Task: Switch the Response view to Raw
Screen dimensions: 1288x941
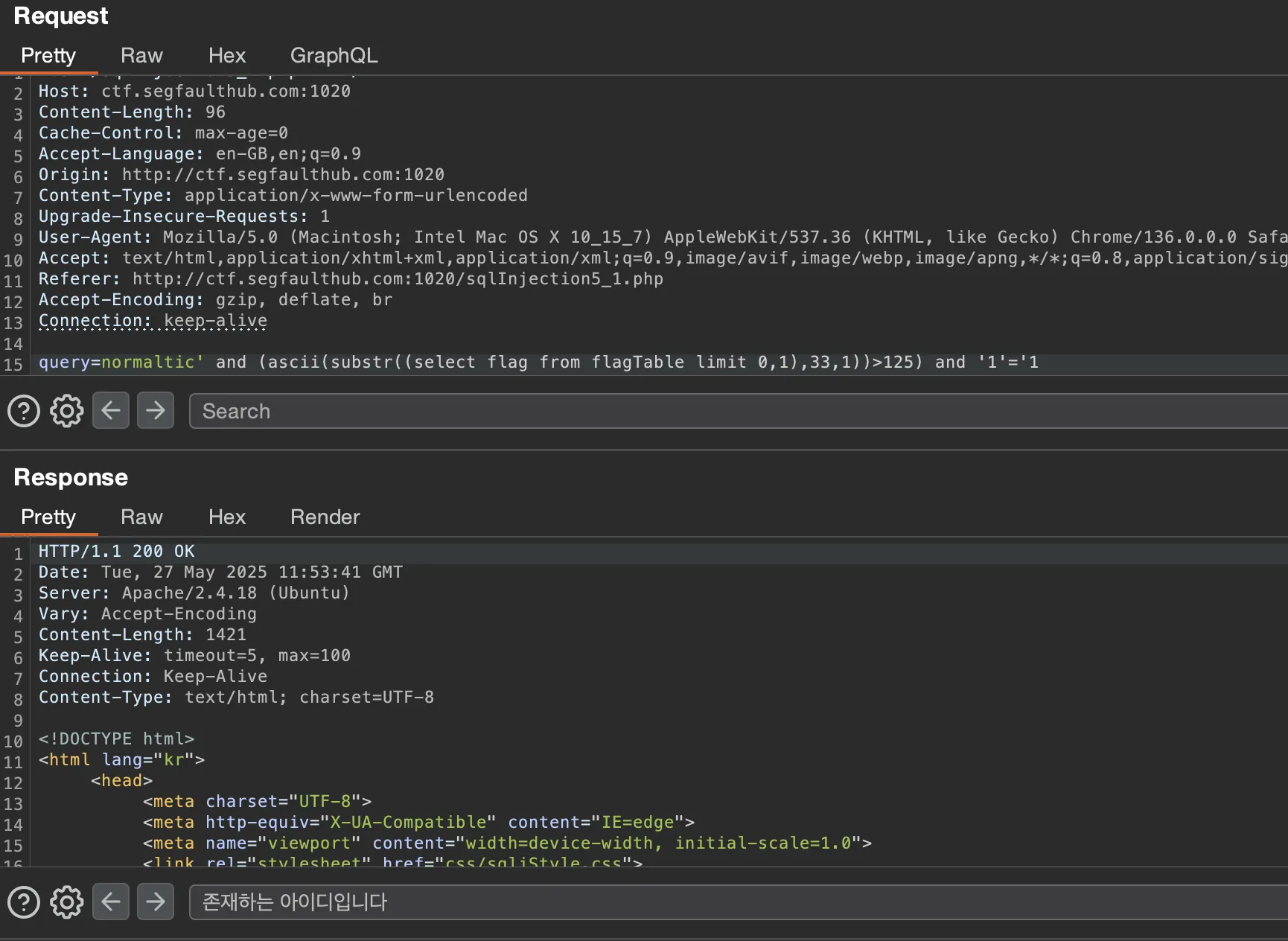Action: click(141, 517)
